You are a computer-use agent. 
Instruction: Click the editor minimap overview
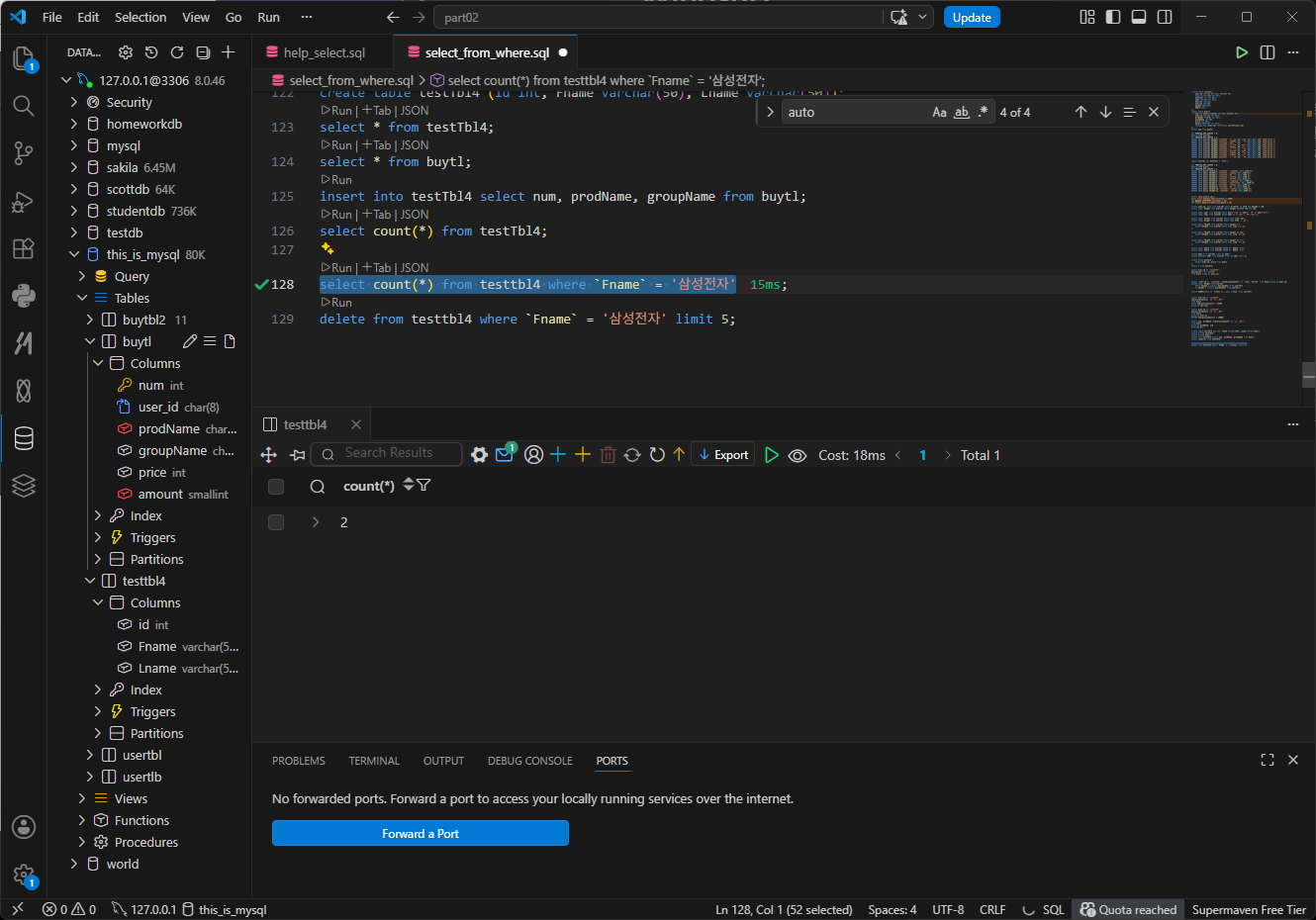[1247, 218]
